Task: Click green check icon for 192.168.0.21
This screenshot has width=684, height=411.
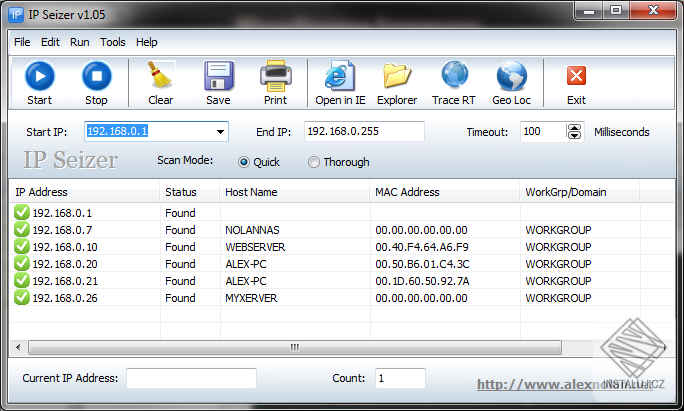Action: pos(21,281)
